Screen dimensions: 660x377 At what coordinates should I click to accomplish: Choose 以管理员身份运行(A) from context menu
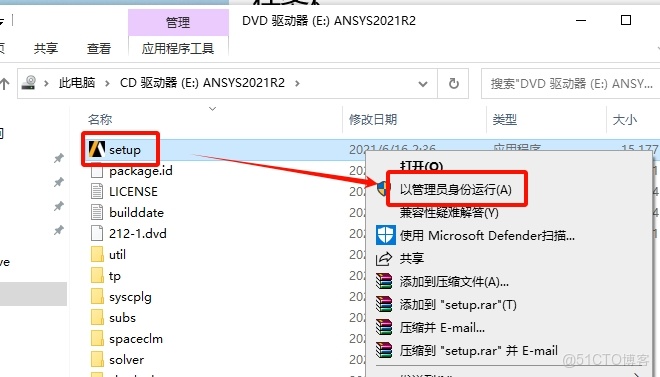click(x=456, y=189)
